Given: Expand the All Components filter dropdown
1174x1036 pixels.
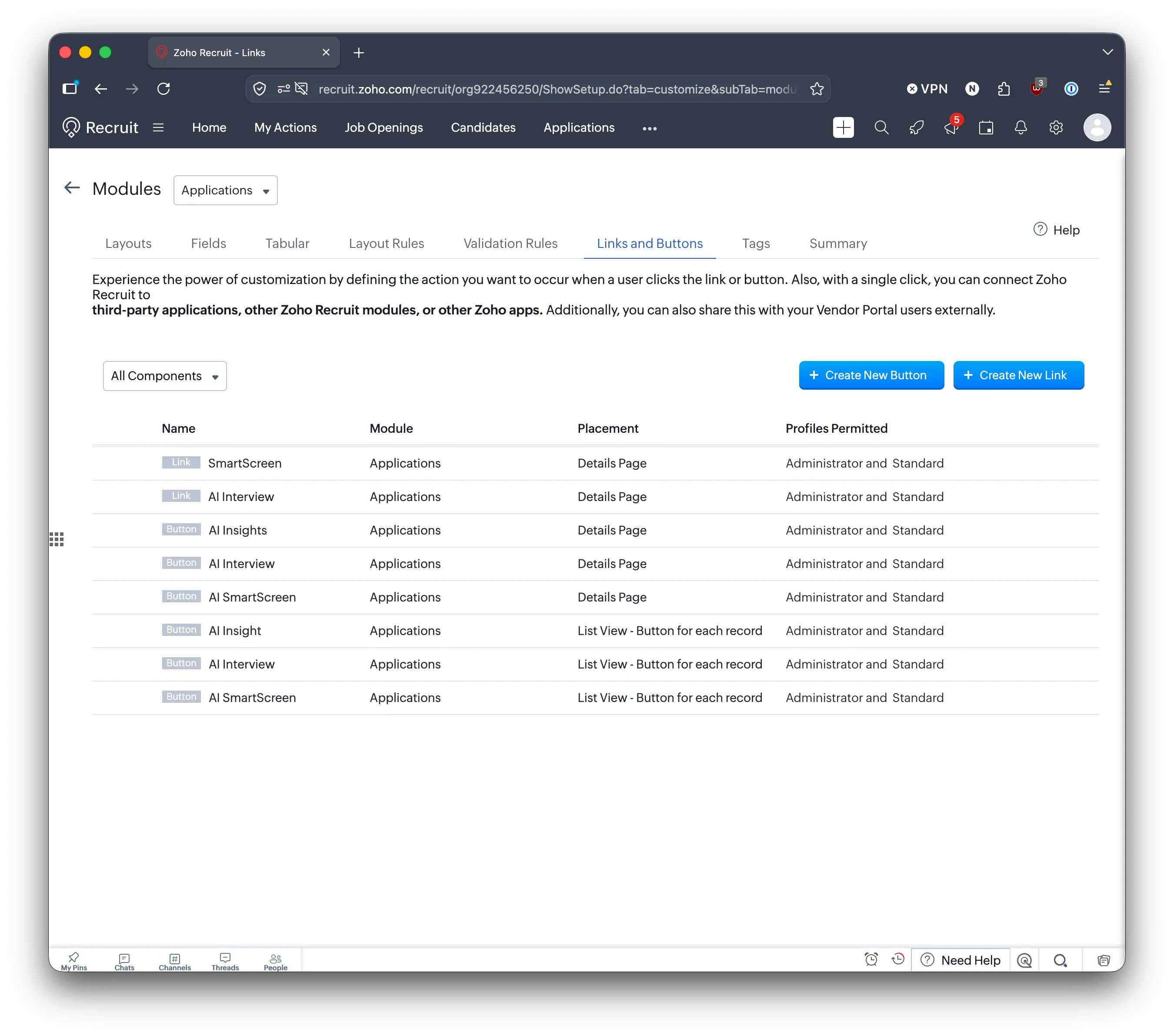Looking at the screenshot, I should (165, 376).
